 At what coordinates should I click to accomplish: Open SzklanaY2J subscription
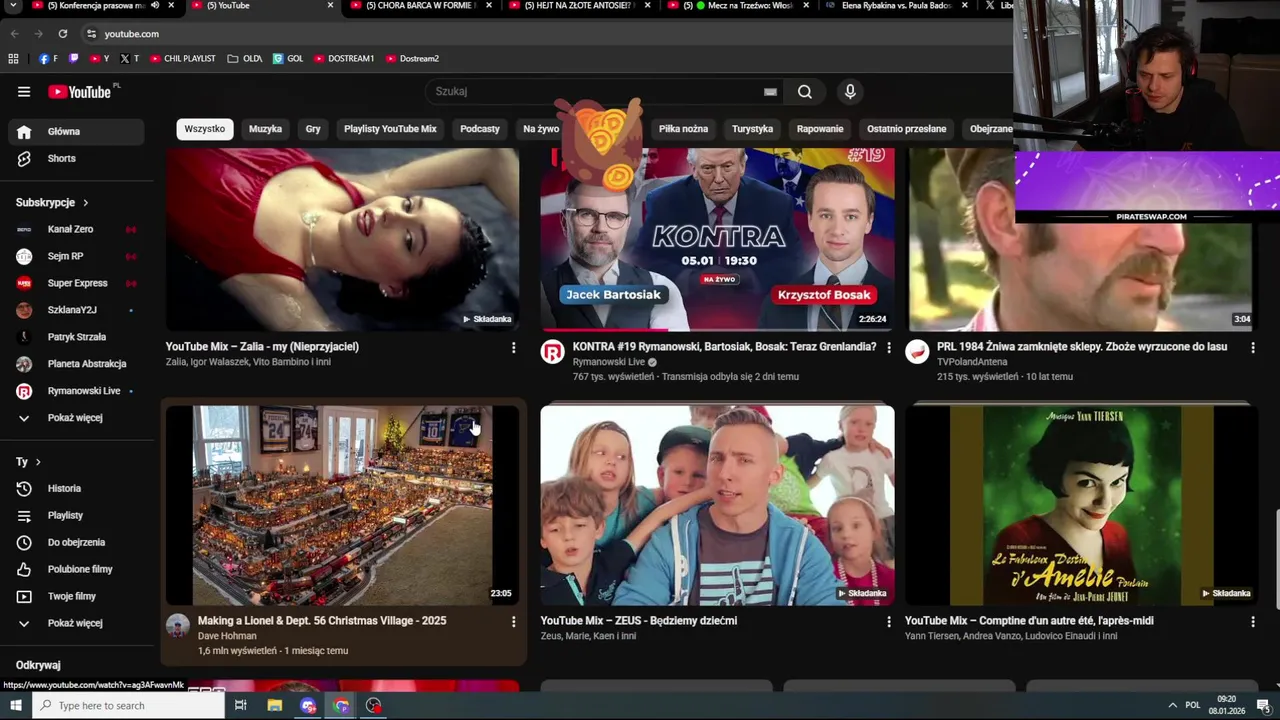point(76,310)
